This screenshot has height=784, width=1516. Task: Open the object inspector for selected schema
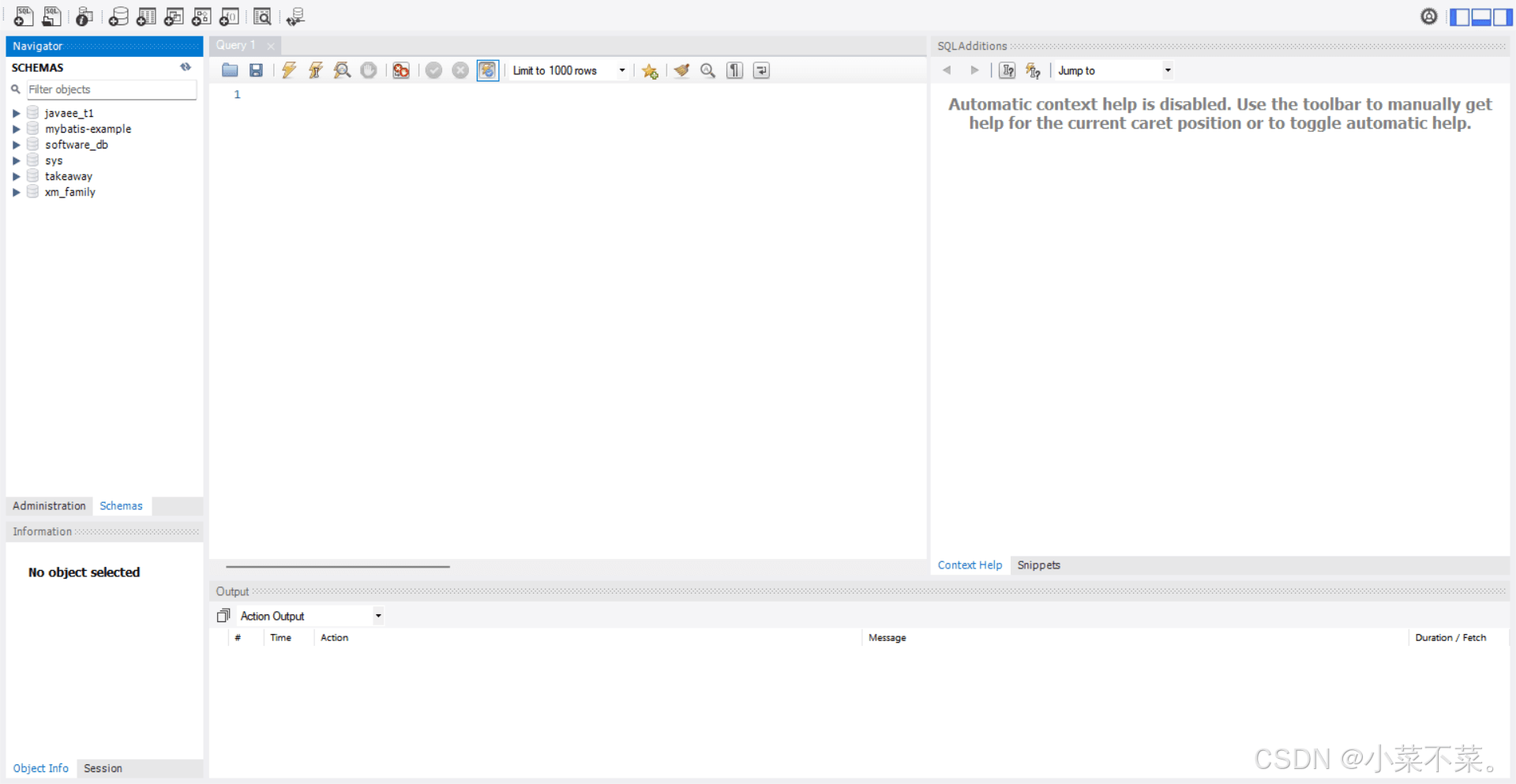click(84, 16)
